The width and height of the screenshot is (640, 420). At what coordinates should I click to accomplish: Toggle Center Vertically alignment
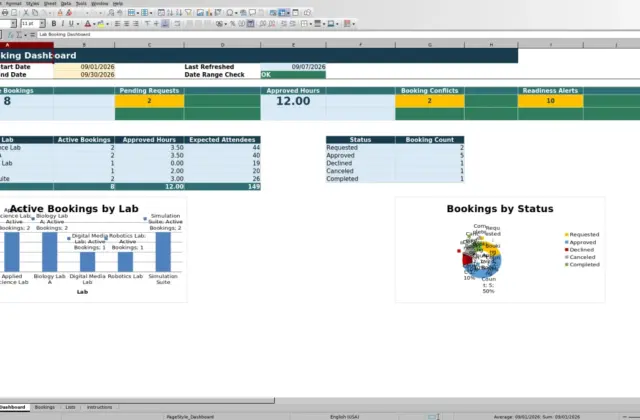[156, 24]
